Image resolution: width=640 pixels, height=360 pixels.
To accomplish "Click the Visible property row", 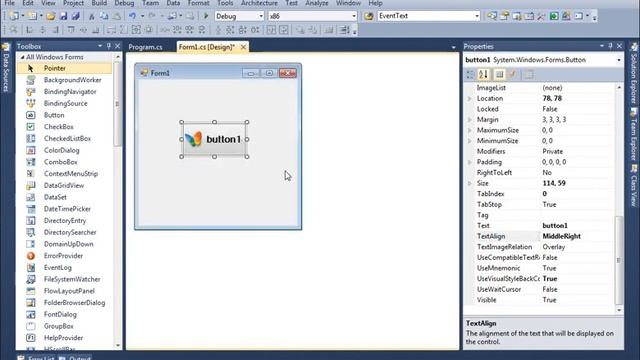I will coord(540,300).
